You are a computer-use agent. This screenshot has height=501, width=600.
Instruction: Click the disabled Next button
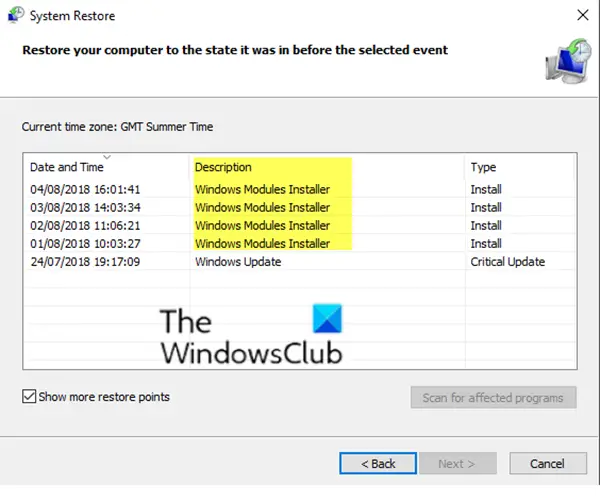(x=458, y=463)
